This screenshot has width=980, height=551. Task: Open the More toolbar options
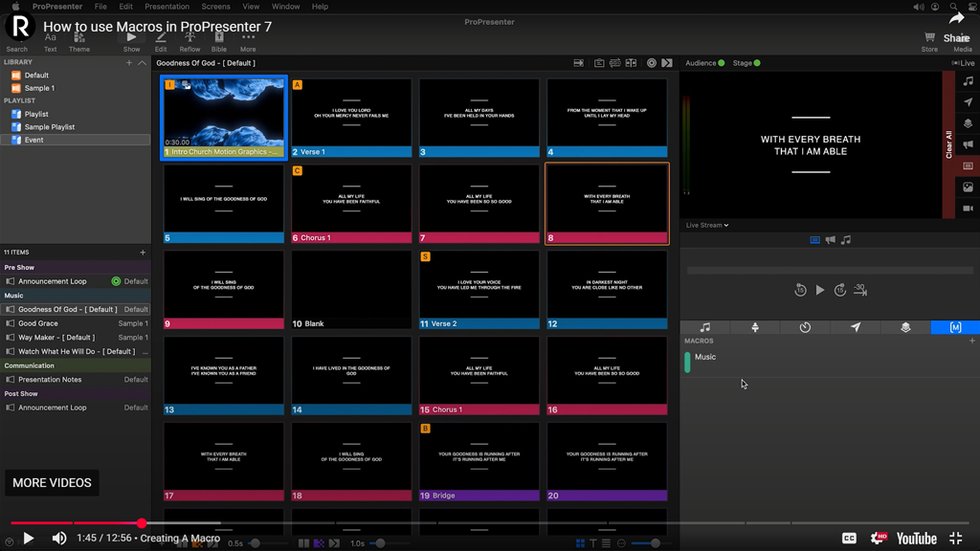pos(248,42)
